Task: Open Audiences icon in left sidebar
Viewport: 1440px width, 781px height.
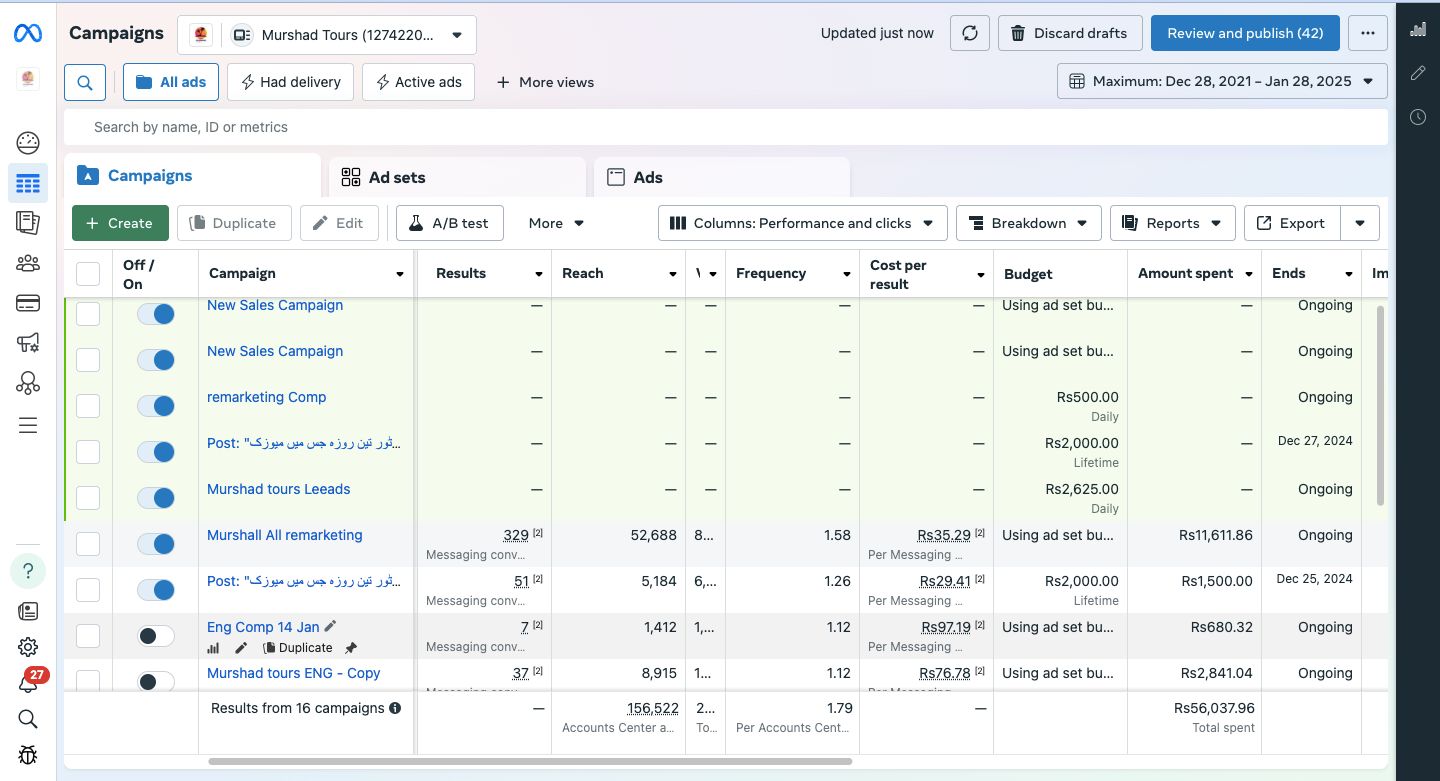Action: click(x=28, y=263)
